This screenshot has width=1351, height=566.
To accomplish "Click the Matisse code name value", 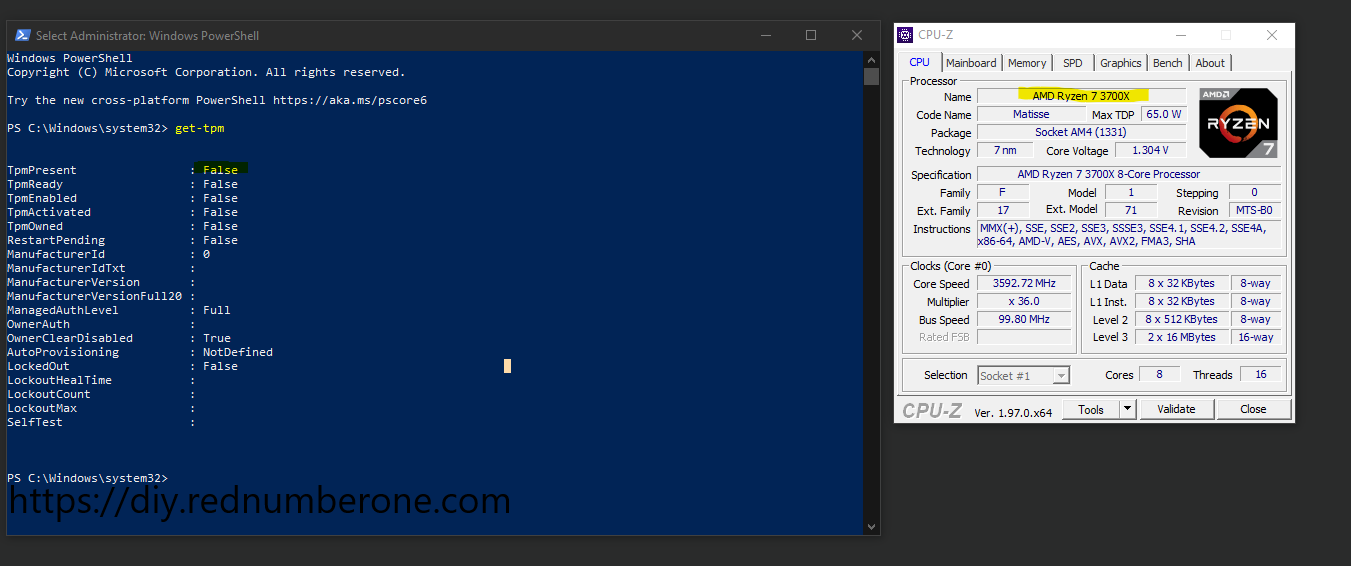I will (x=1030, y=114).
